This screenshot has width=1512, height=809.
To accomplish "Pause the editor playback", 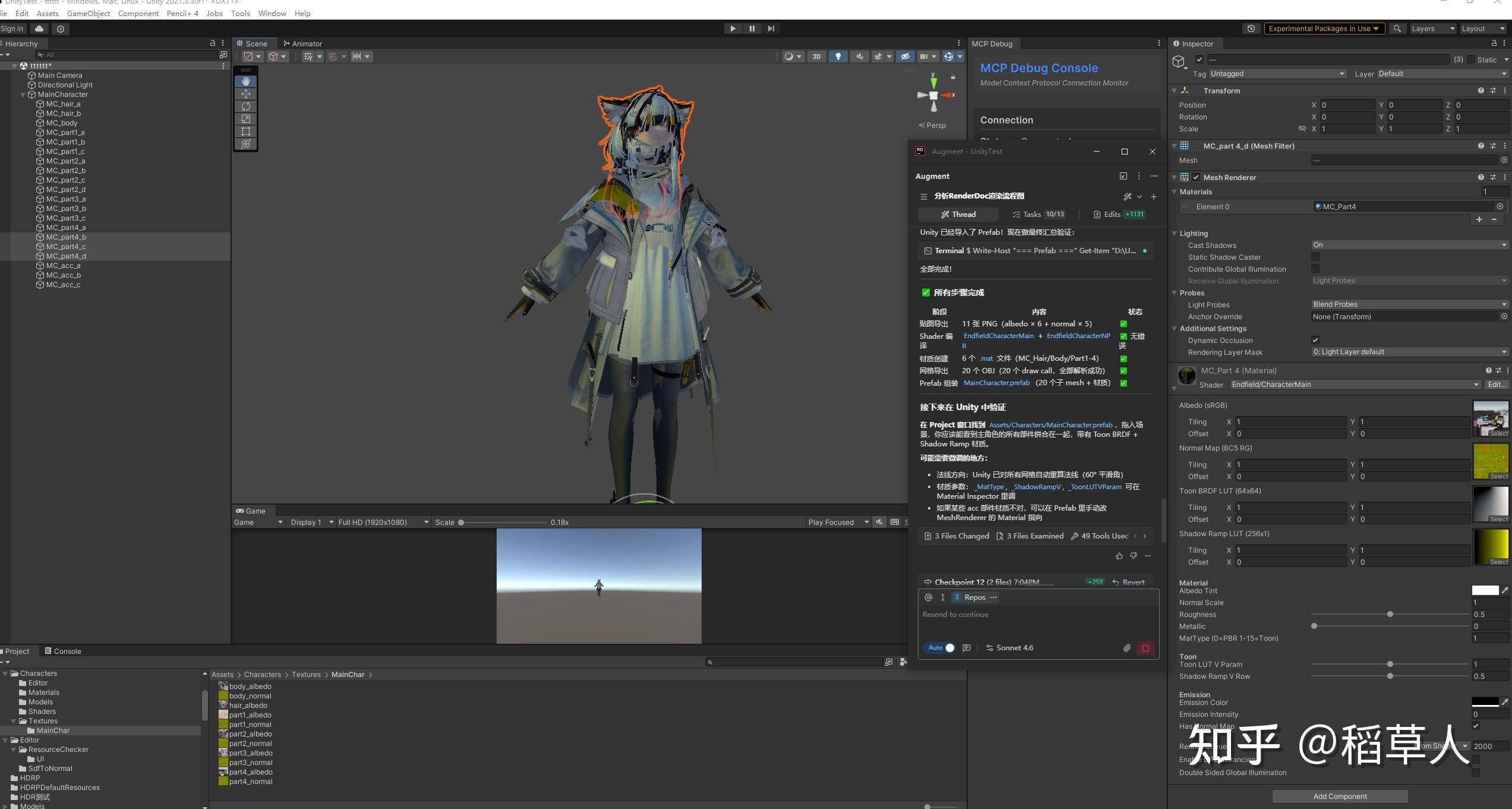I will pyautogui.click(x=752, y=29).
